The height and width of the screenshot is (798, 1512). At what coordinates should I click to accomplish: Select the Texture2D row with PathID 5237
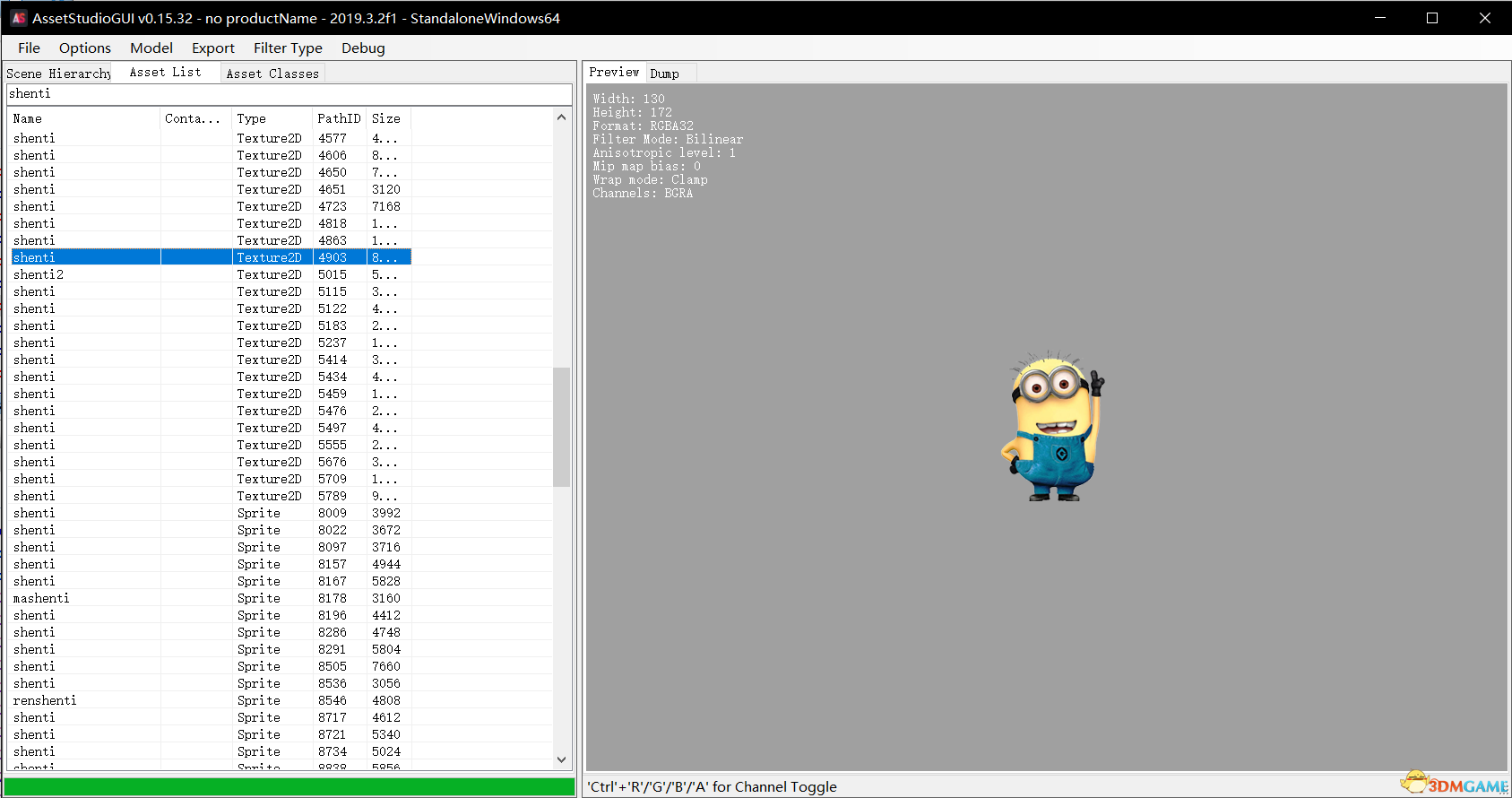point(211,343)
